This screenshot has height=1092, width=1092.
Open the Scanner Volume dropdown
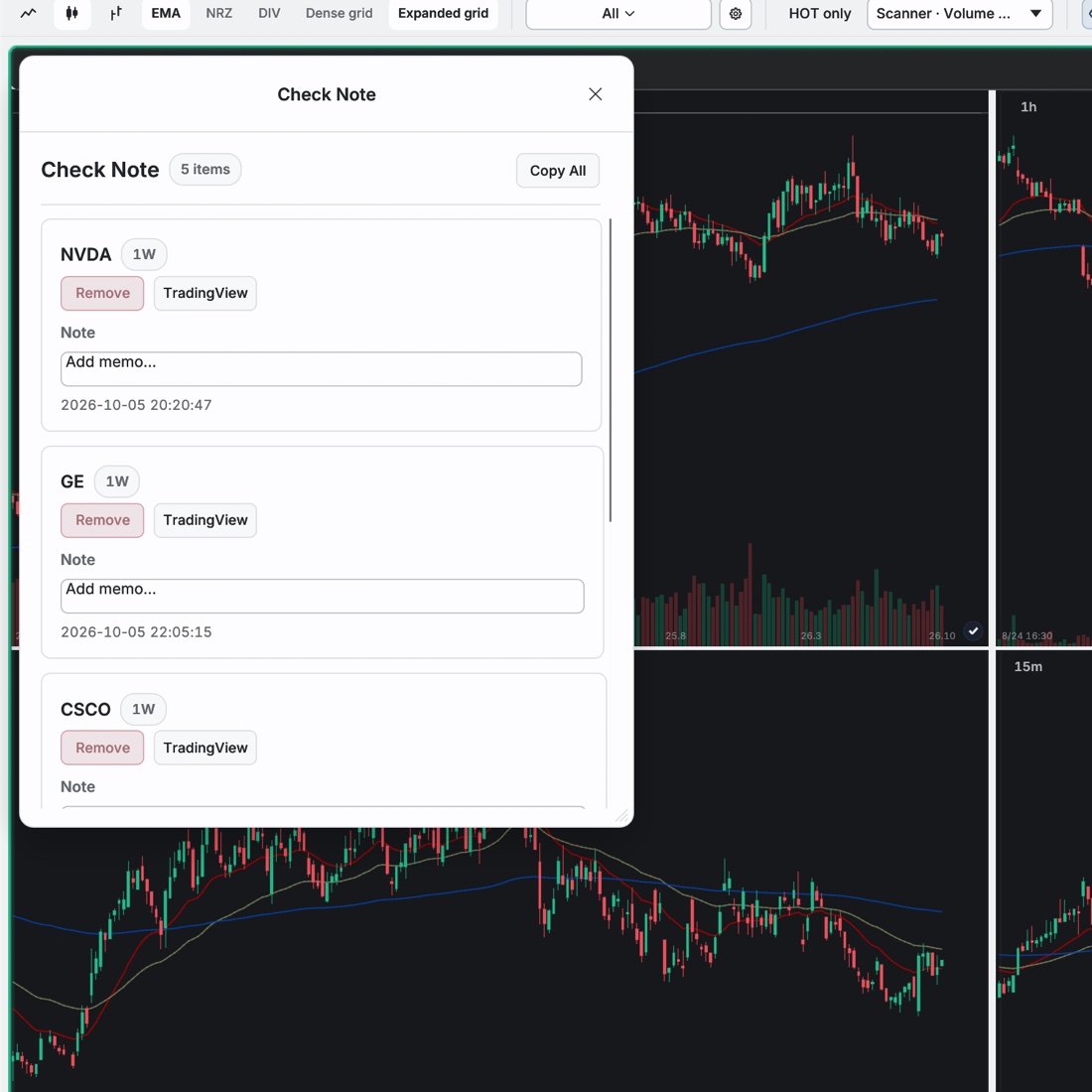959,13
